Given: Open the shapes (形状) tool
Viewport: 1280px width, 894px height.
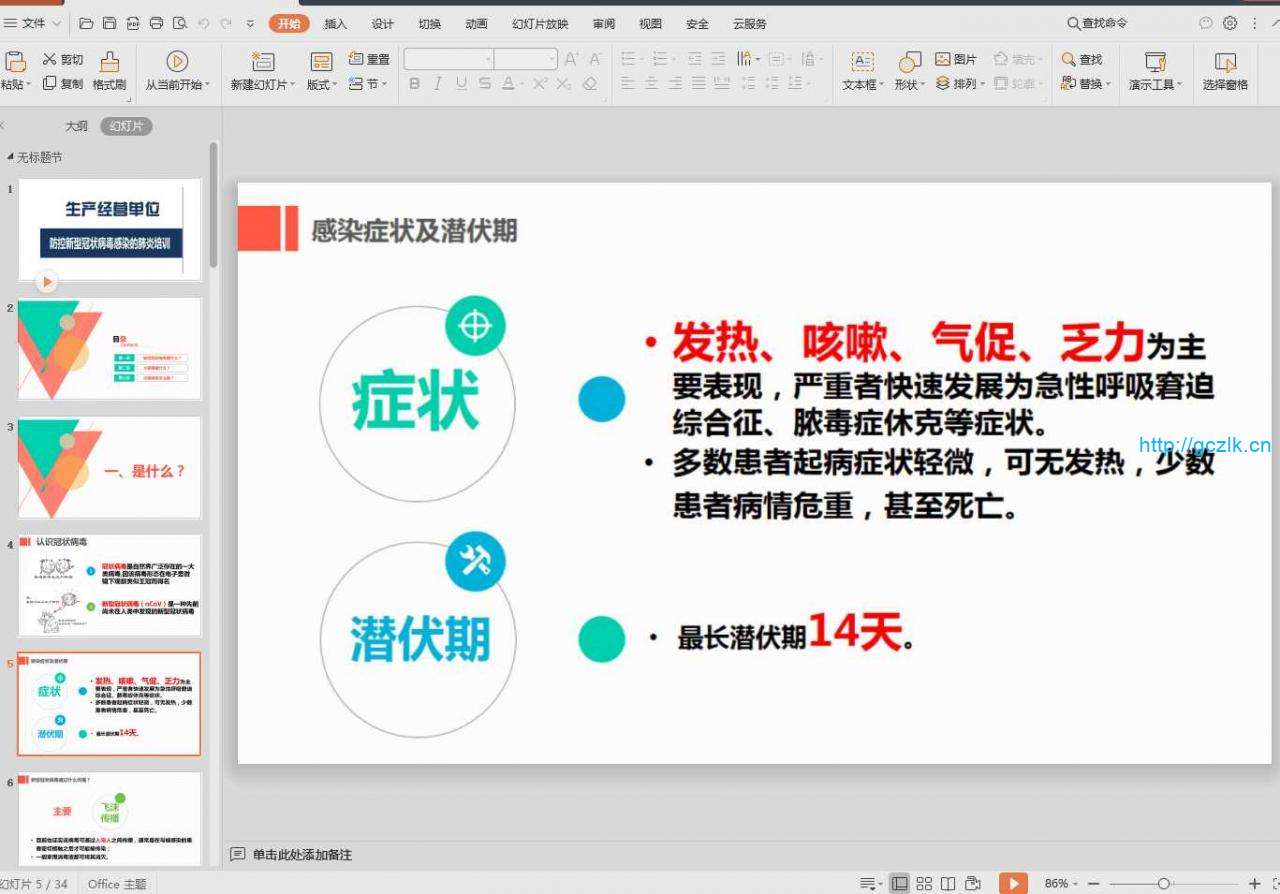Looking at the screenshot, I should pyautogui.click(x=909, y=62).
